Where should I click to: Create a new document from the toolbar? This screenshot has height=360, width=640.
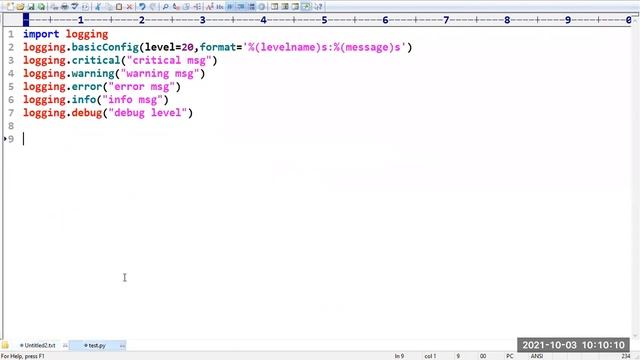(x=10, y=7)
